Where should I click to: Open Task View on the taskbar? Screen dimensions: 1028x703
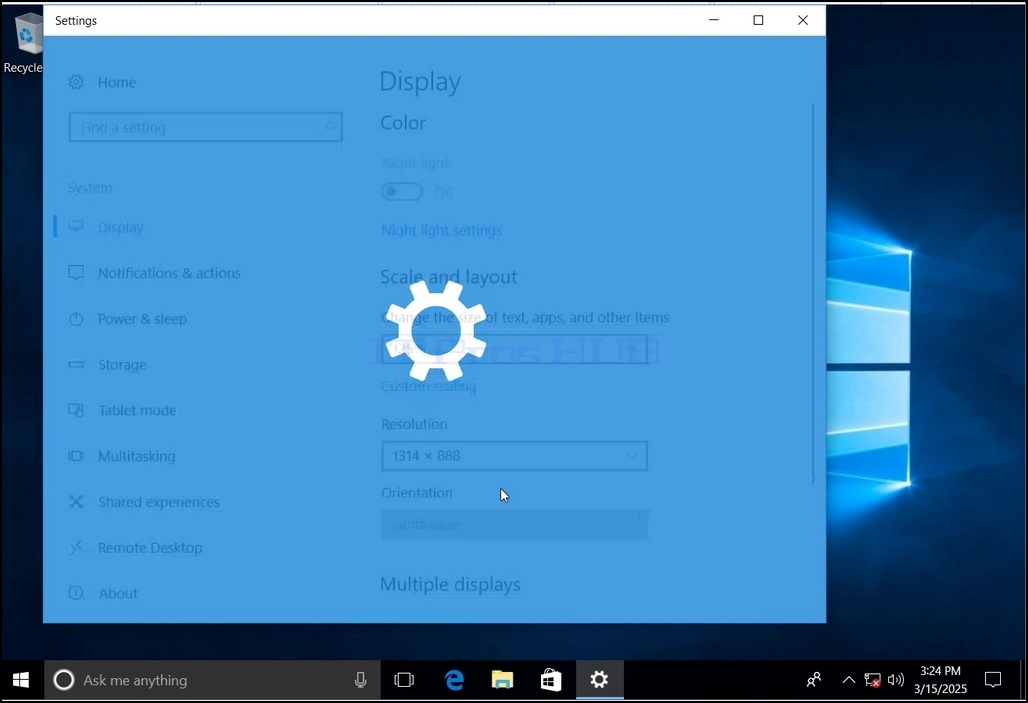(x=404, y=680)
